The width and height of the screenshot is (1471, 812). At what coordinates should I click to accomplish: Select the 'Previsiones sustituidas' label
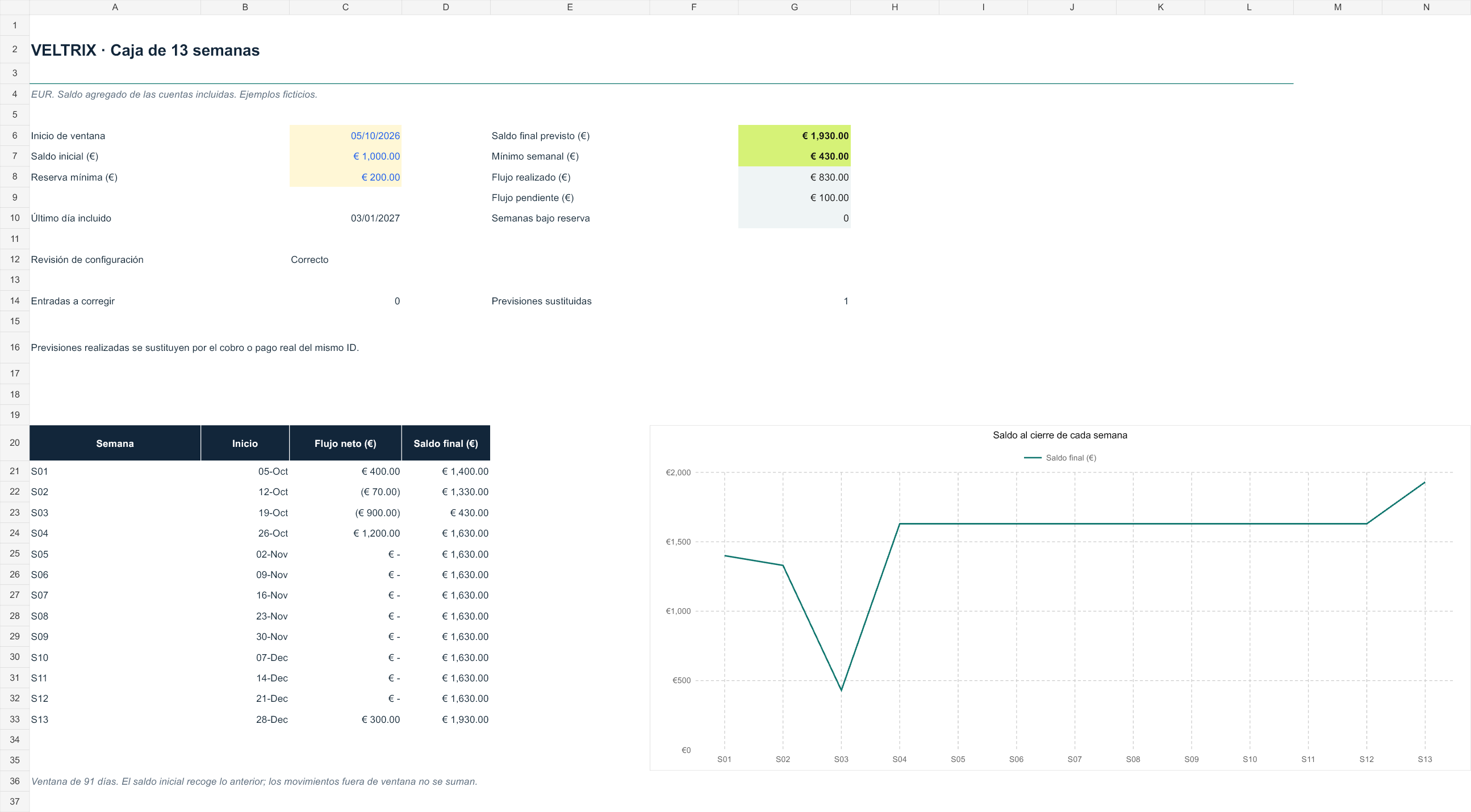click(541, 301)
